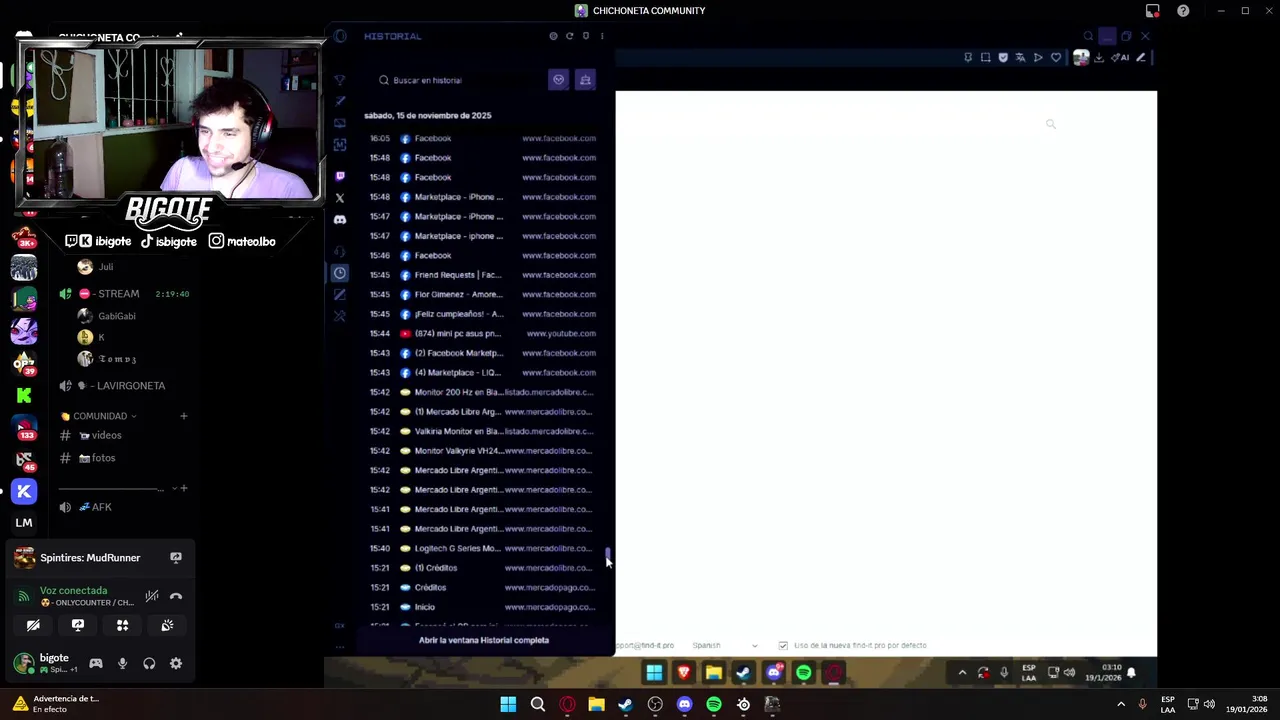Share your screen in Discord
Image resolution: width=1280 pixels, height=720 pixels.
[x=78, y=625]
